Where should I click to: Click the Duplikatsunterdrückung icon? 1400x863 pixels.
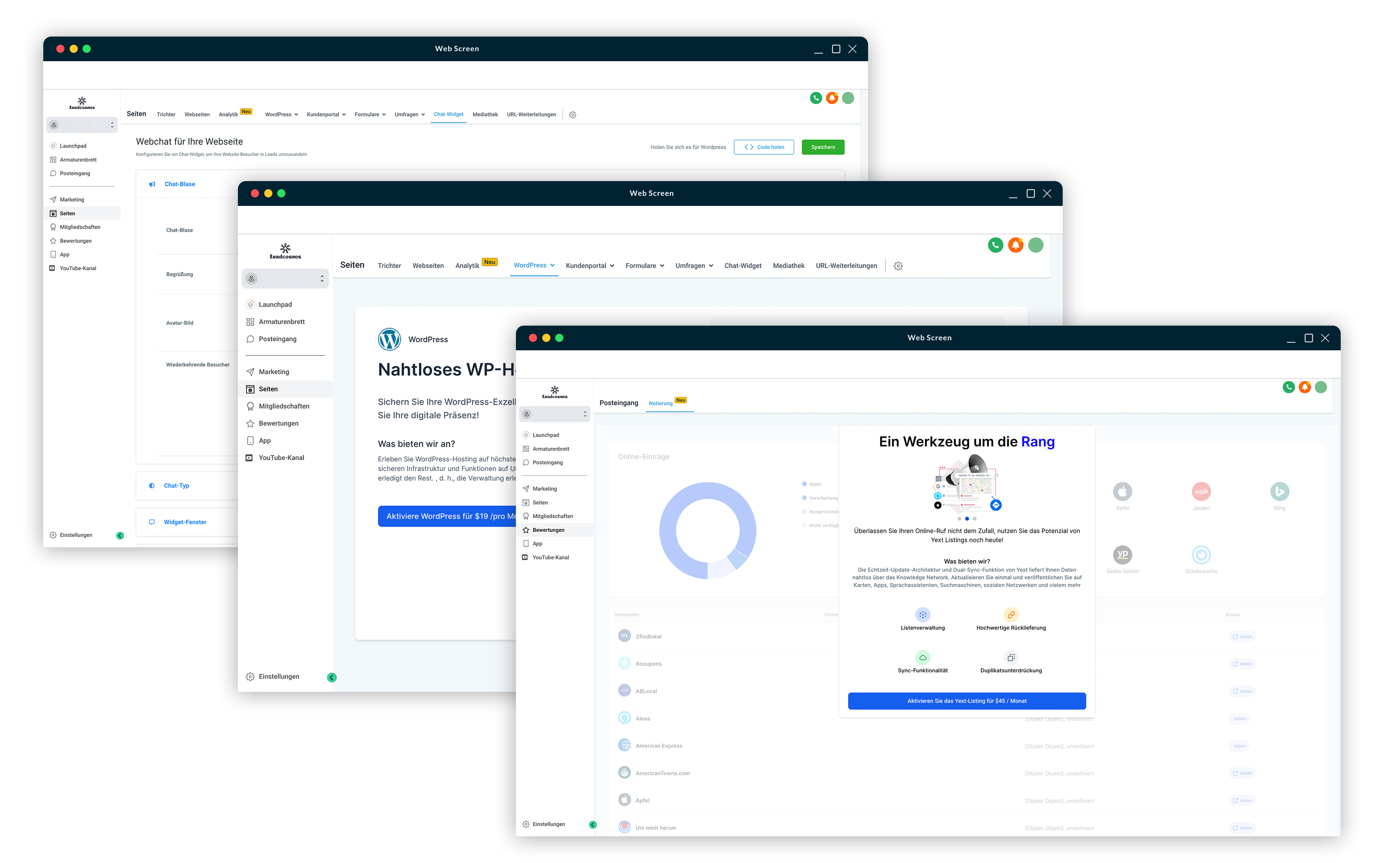(1011, 658)
